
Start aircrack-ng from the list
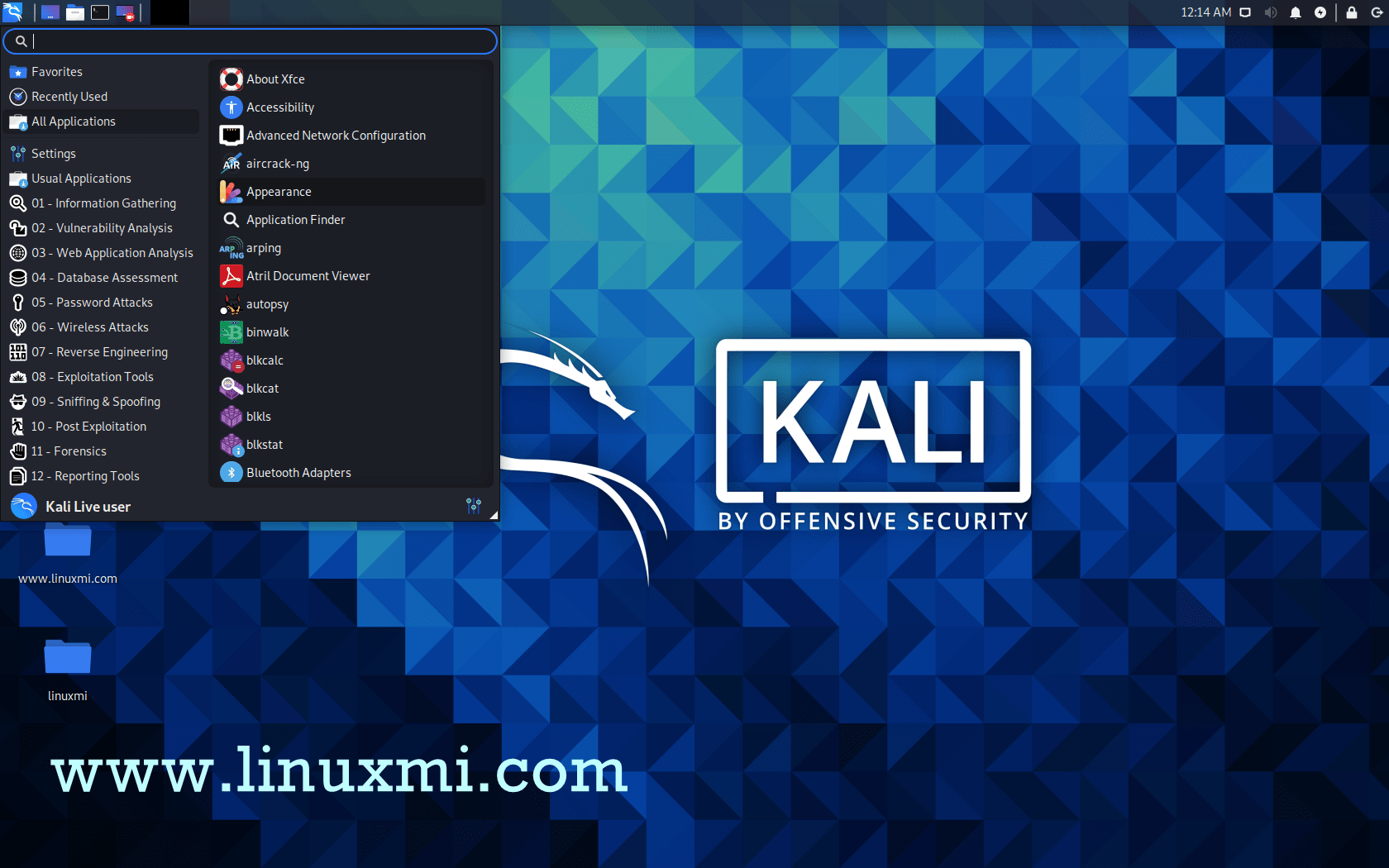[x=351, y=164]
